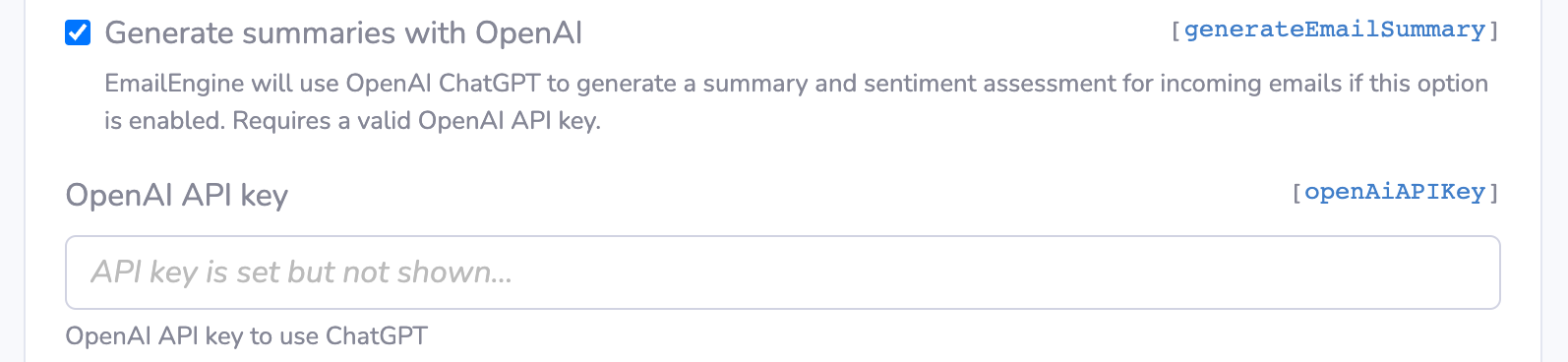Uncheck the Generate summaries with OpenAI checkbox
1568x362 pixels.
coord(78,32)
